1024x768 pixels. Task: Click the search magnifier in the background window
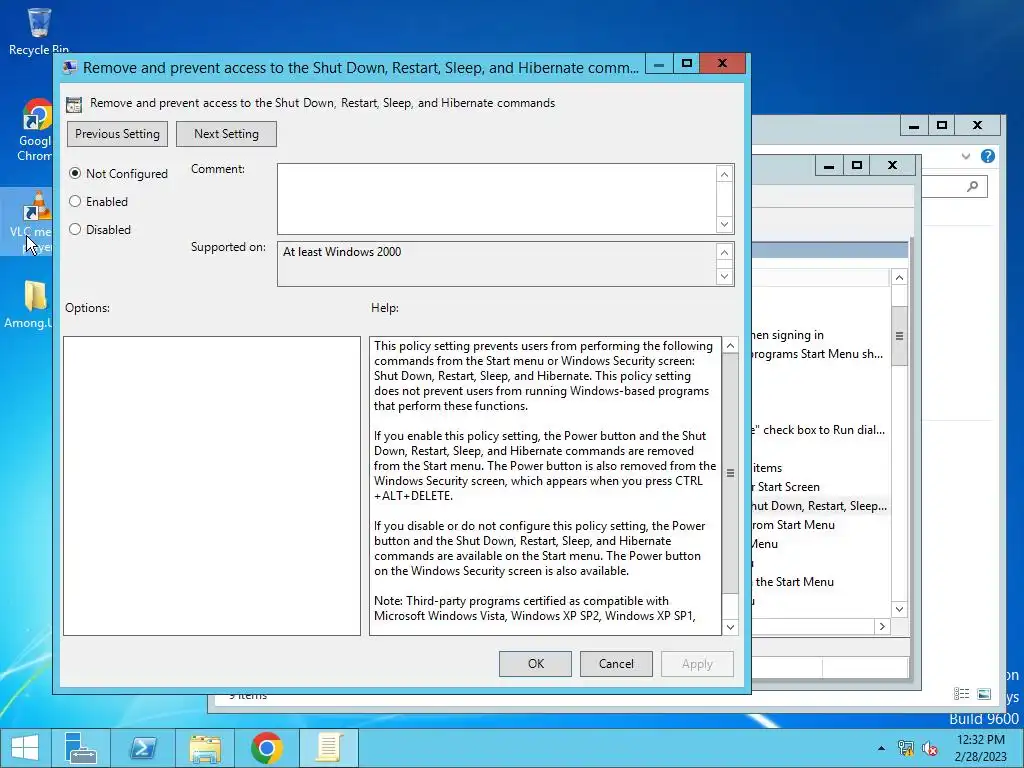coord(972,187)
